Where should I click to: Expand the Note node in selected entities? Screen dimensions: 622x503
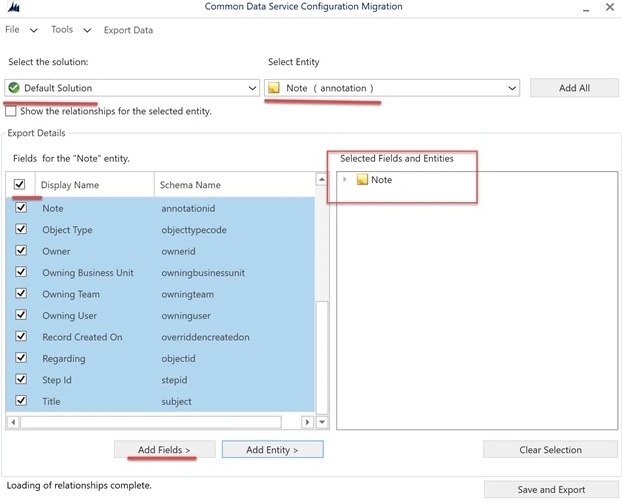point(345,180)
